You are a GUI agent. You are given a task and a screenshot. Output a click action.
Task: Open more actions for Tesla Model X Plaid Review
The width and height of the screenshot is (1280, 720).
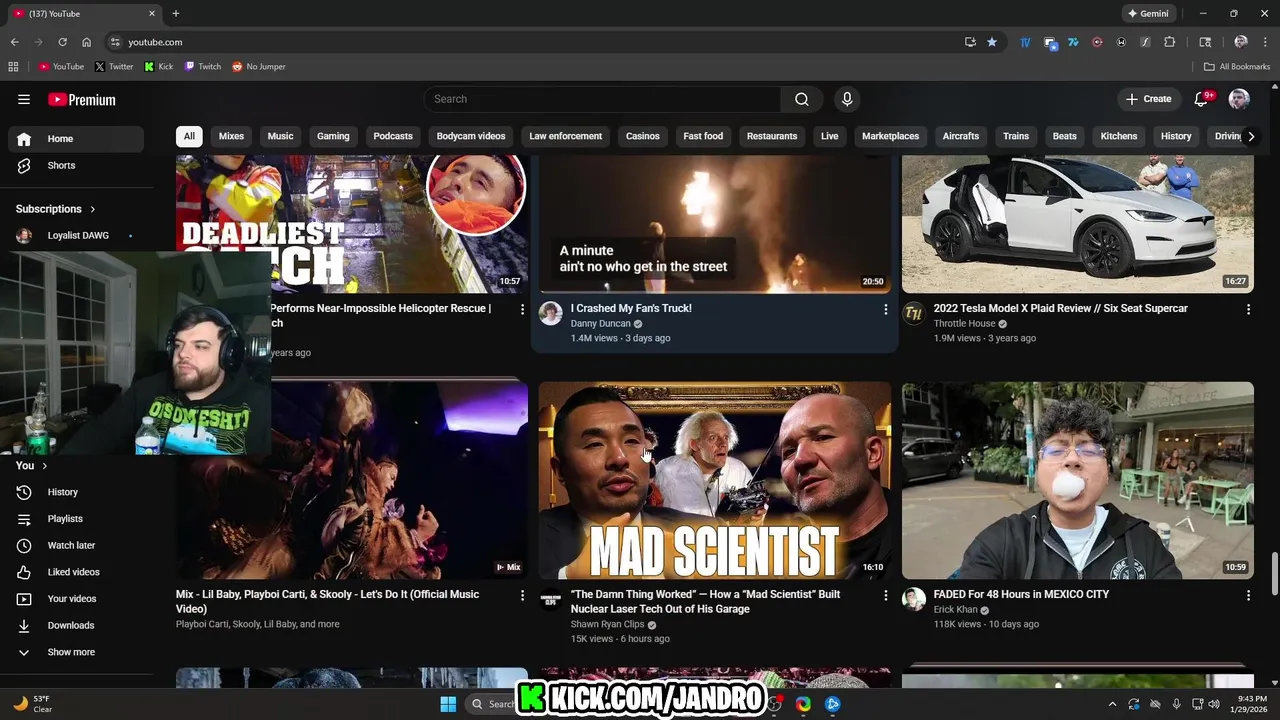coord(1248,310)
